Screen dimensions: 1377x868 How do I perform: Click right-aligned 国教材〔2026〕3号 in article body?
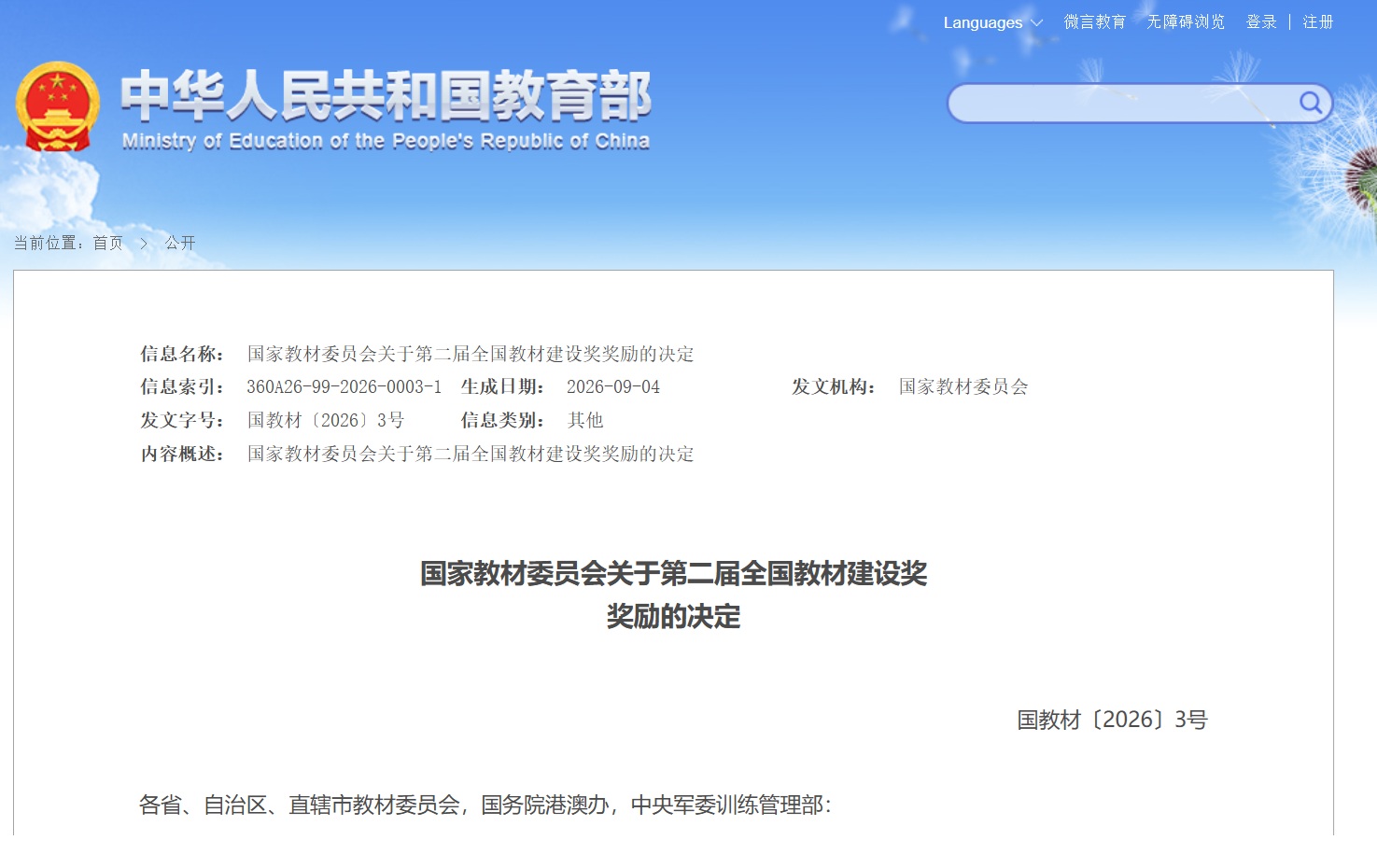click(1112, 720)
